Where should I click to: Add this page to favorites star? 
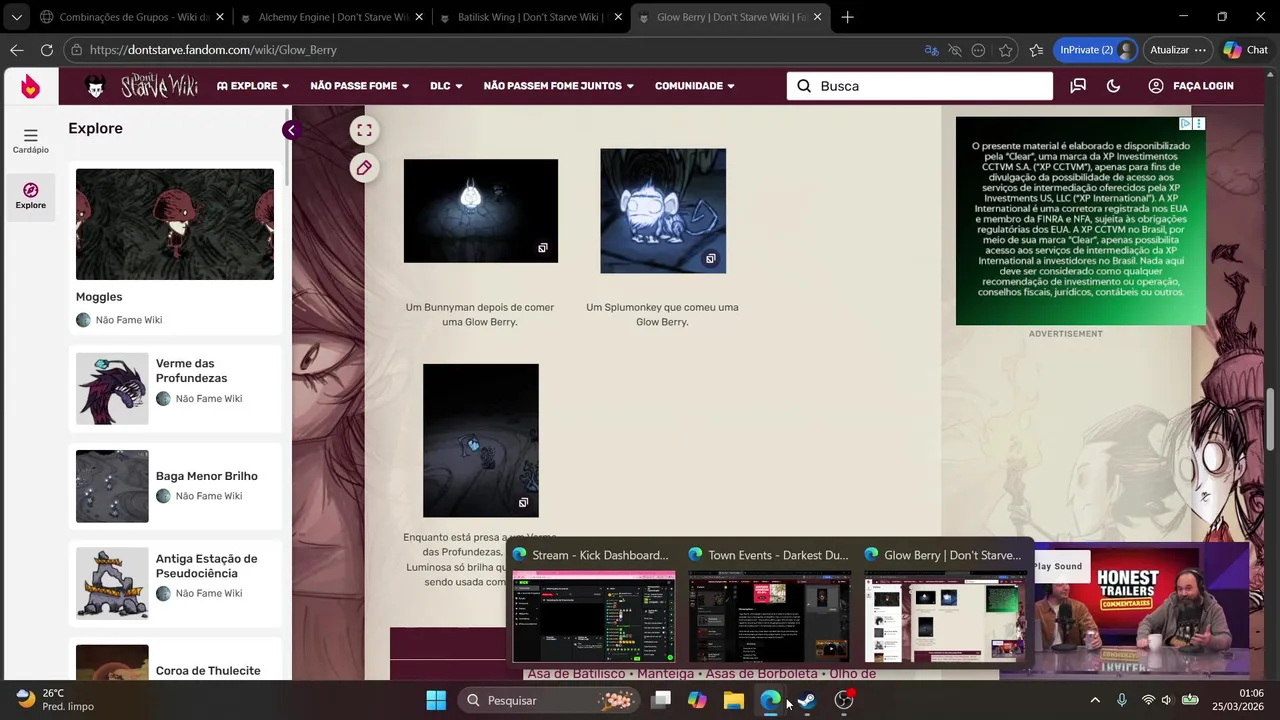pyautogui.click(x=1005, y=50)
